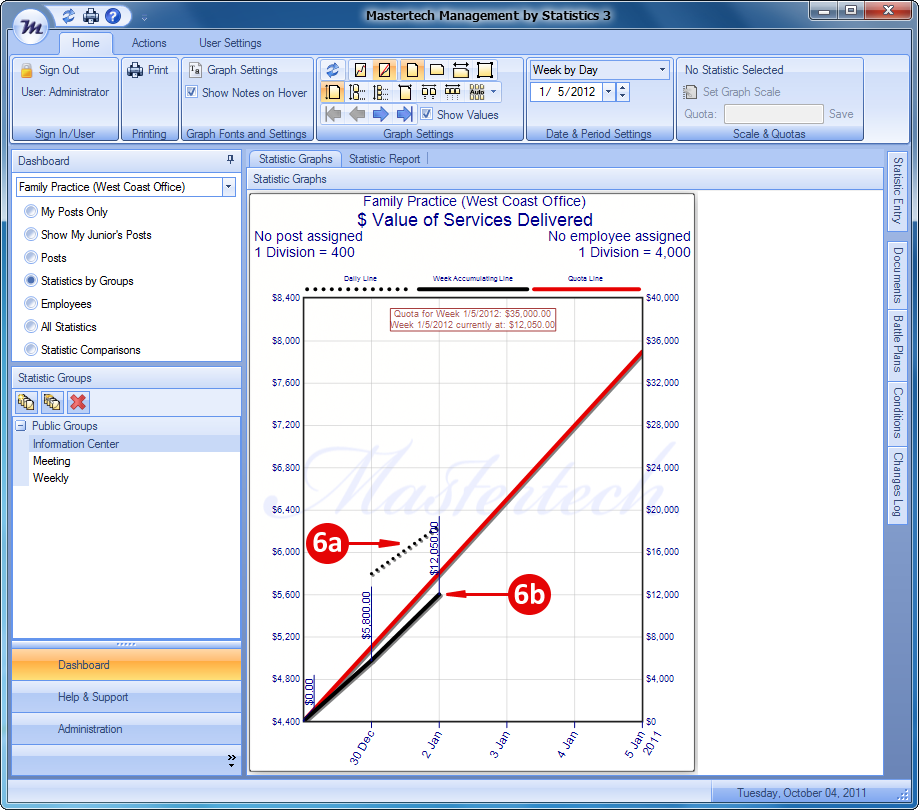The height and width of the screenshot is (810, 919).
Task: Click the Print button
Action: (148, 70)
